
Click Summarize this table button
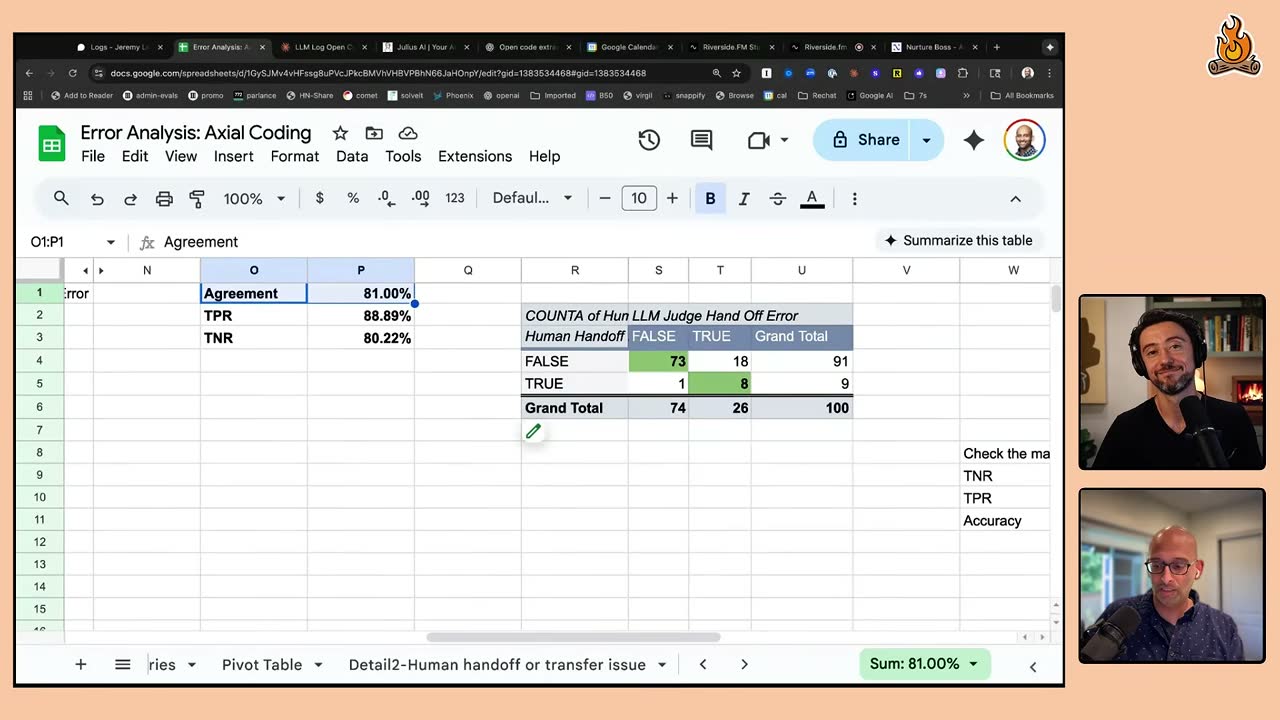[957, 240]
